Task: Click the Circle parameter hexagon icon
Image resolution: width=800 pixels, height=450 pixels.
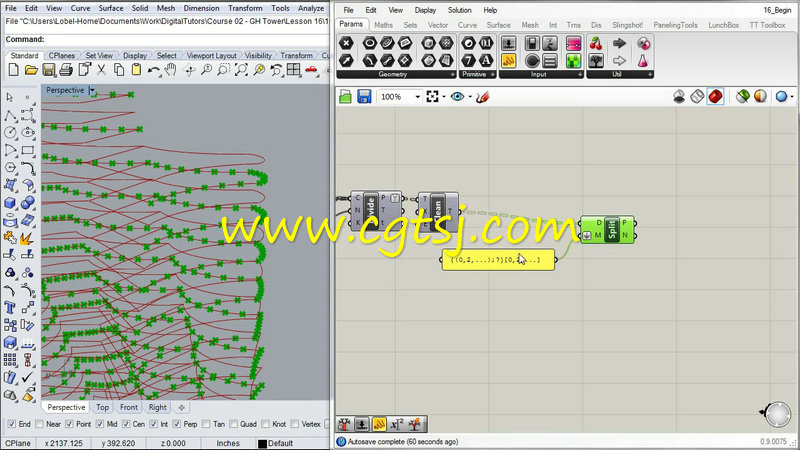Action: [x=369, y=44]
